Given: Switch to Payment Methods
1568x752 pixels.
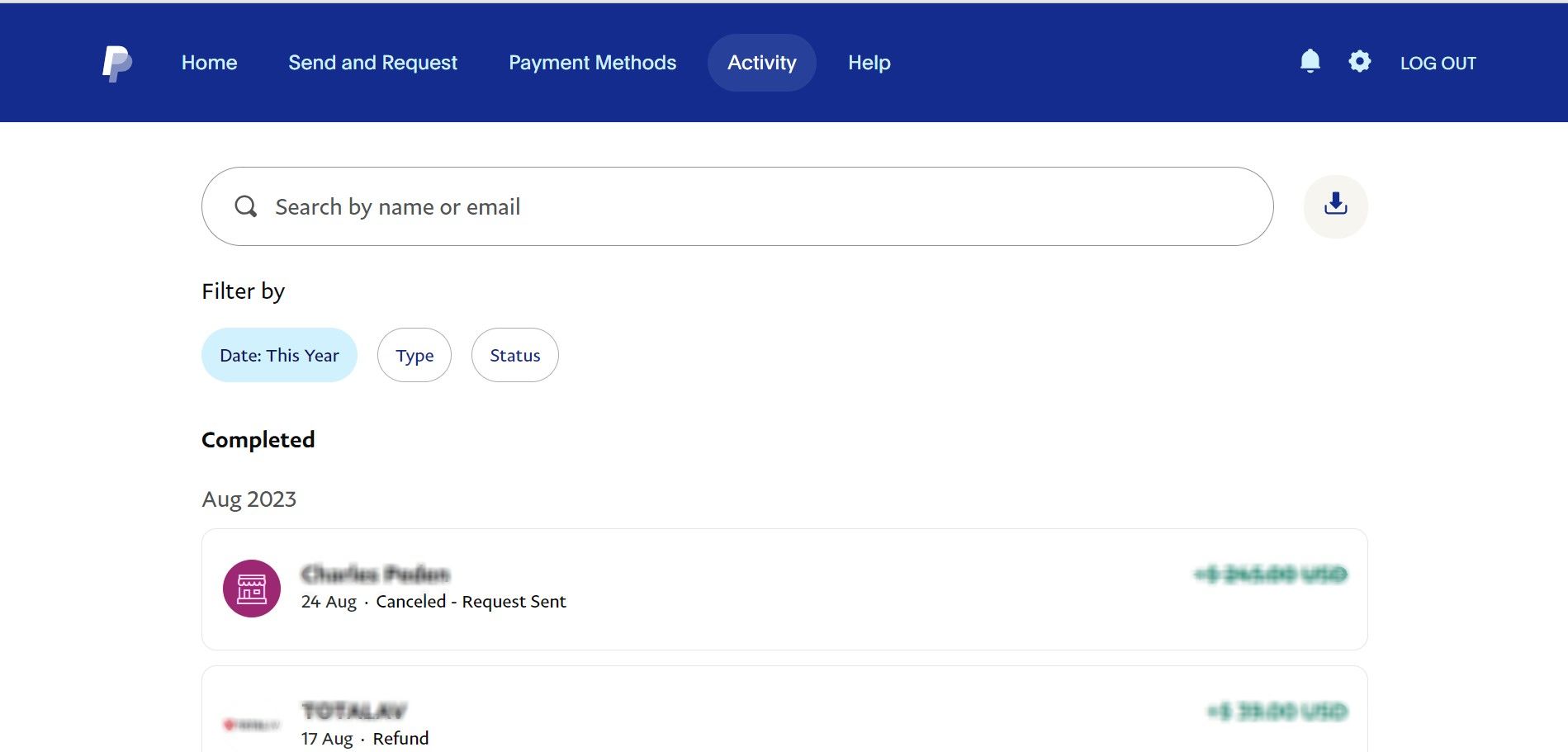Looking at the screenshot, I should click(x=592, y=62).
